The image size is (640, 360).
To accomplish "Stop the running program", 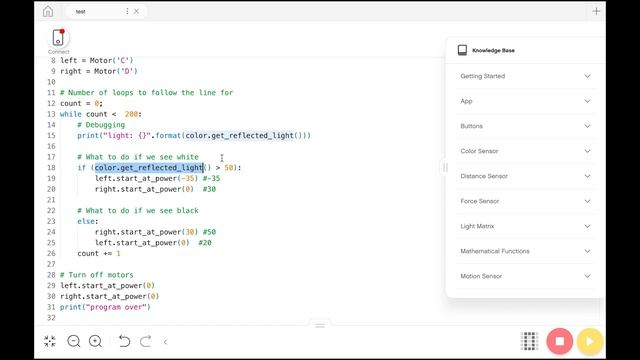I will pos(560,341).
